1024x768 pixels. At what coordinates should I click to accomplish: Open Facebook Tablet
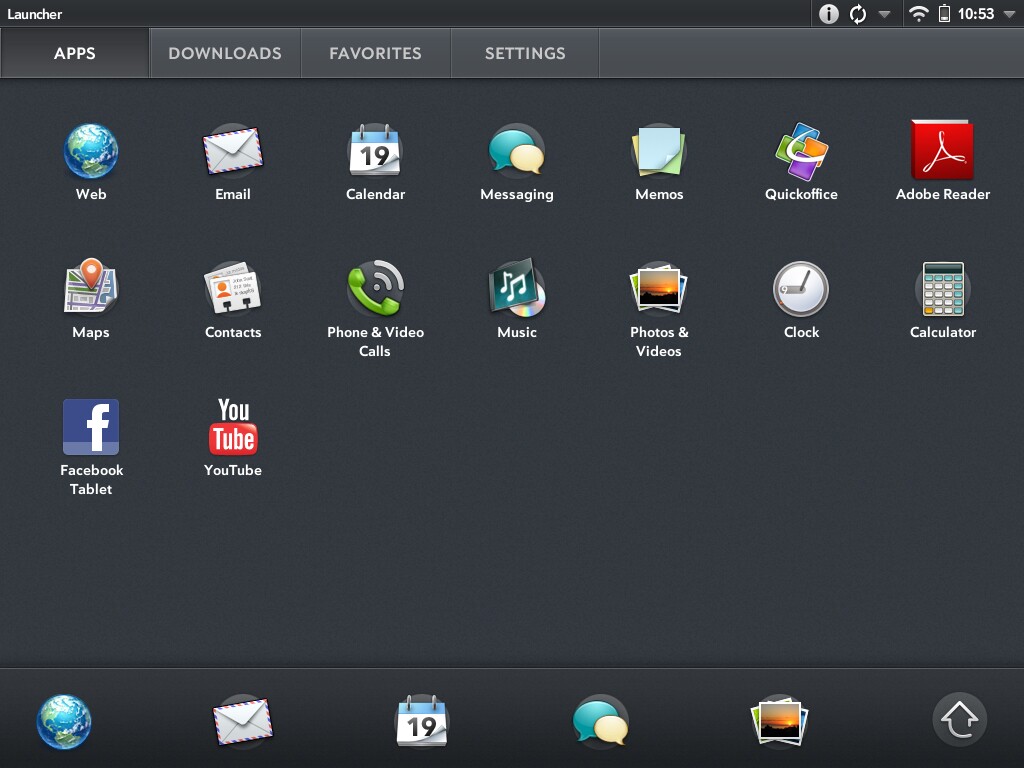(91, 427)
